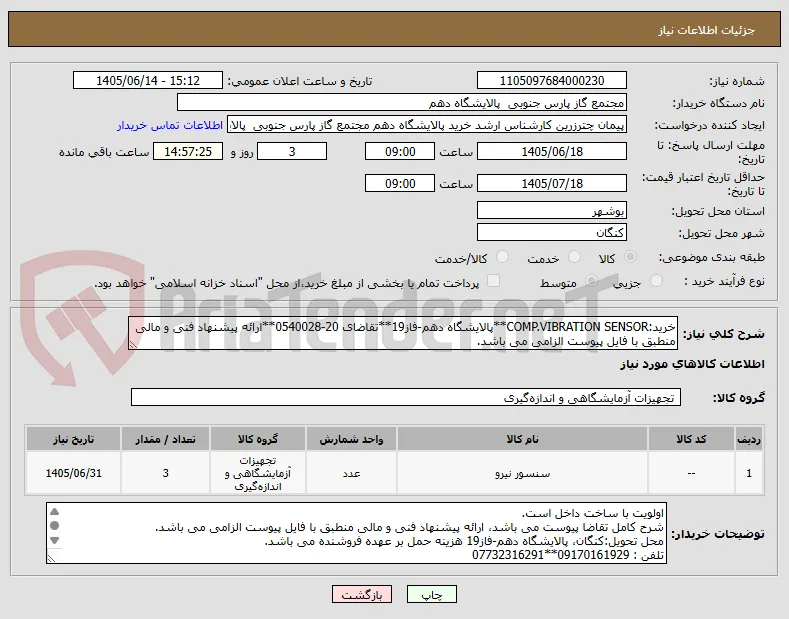Select the خدمت radio button
Image resolution: width=789 pixels, height=619 pixels.
click(574, 257)
